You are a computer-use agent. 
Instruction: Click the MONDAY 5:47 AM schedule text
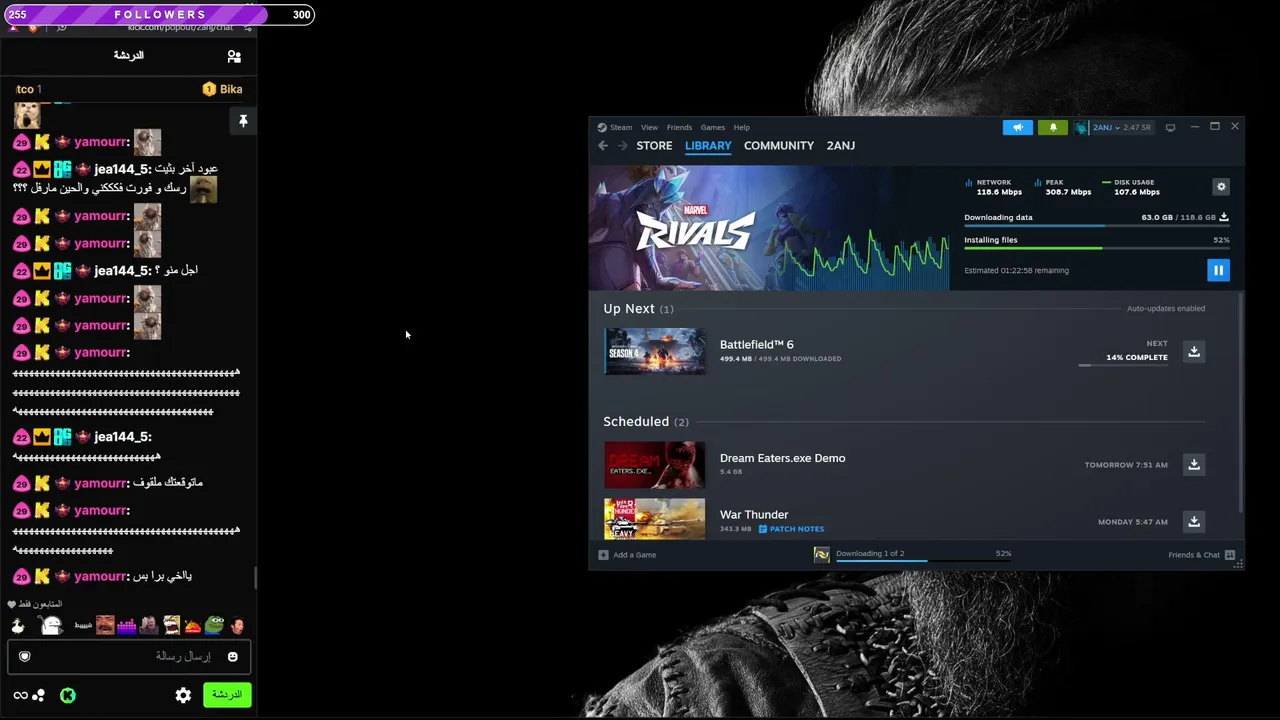point(1133,522)
